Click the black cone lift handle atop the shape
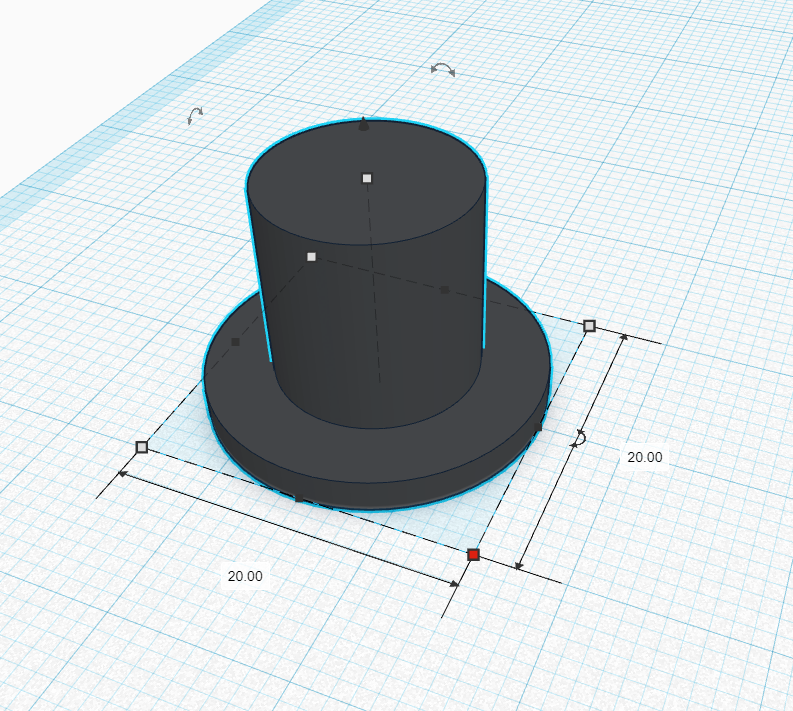Screen dimensions: 793x711 pos(364,124)
